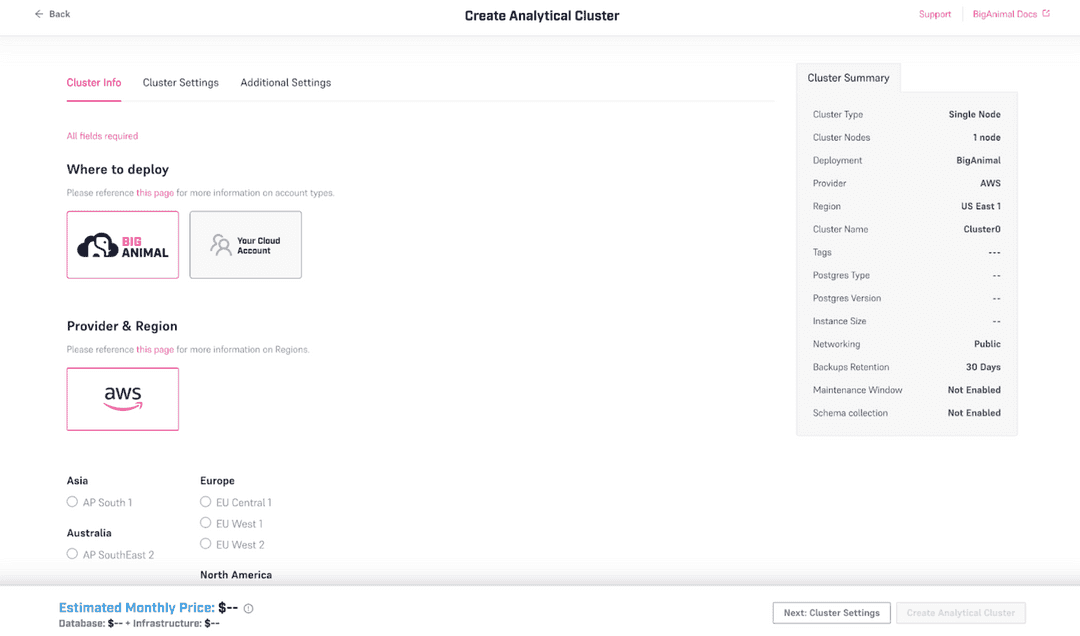Click 'Single Node' cluster type value
The image size is (1080, 636).
click(x=975, y=114)
